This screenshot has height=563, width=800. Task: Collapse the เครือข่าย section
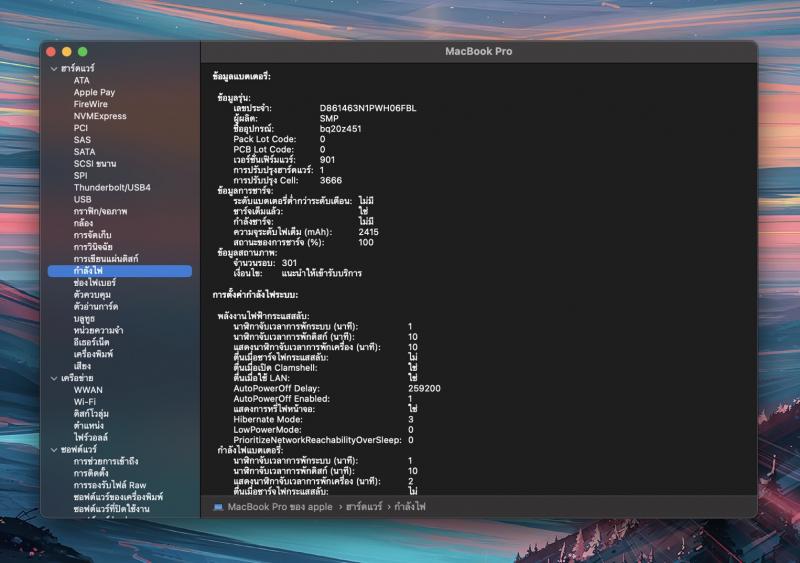[54, 378]
